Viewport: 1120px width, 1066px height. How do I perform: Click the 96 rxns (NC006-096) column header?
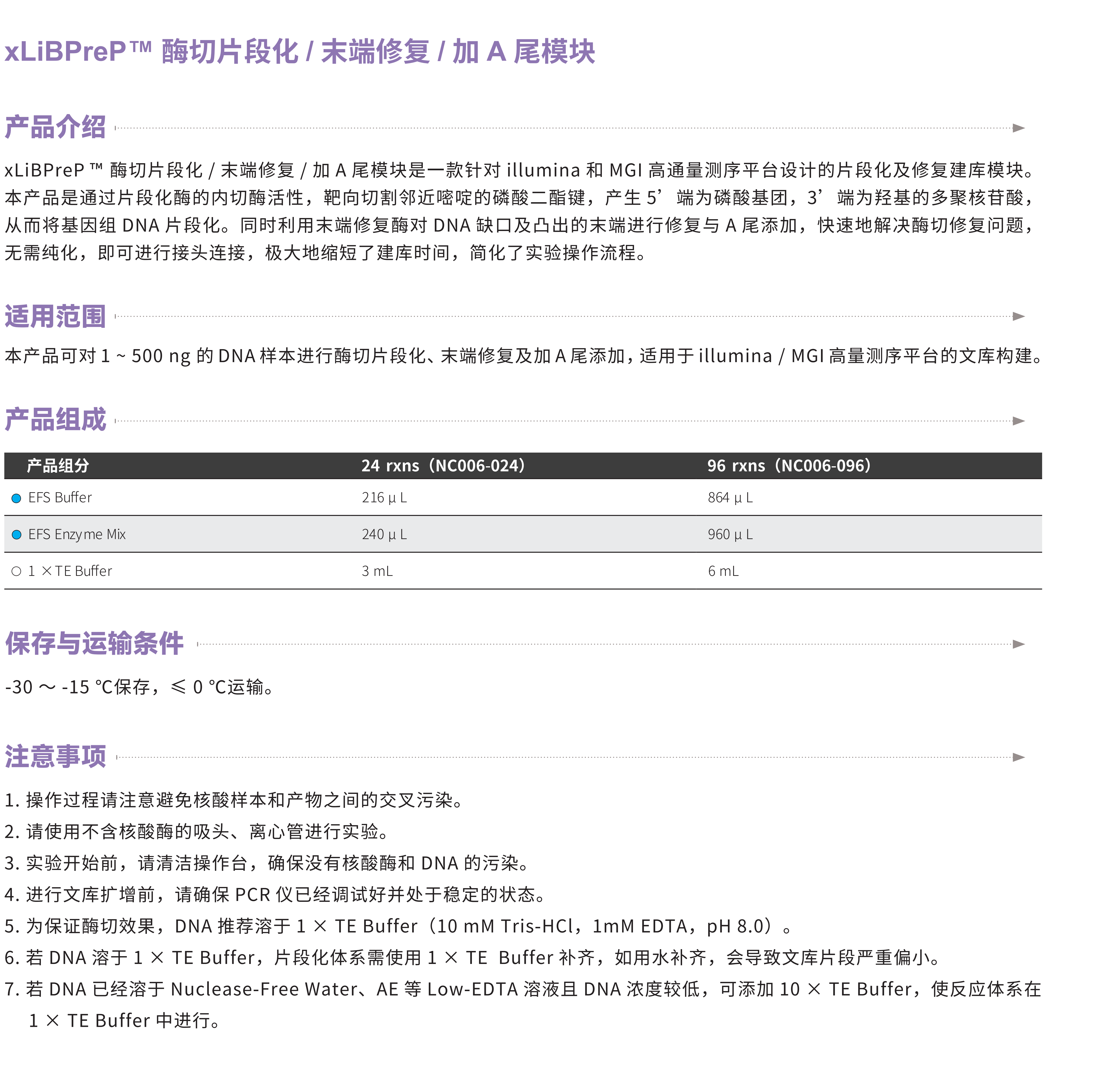(x=789, y=466)
